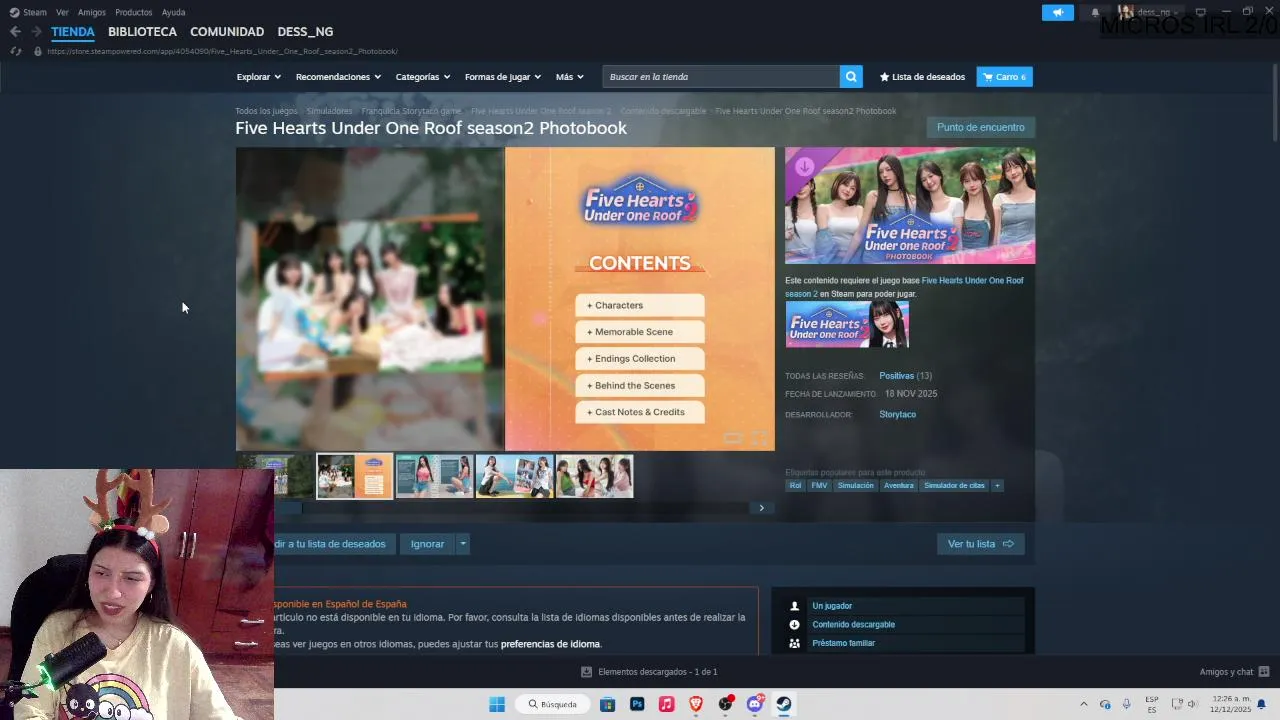The image size is (1280, 720).
Task: Click the blue download badge on the banner
Action: tap(804, 166)
